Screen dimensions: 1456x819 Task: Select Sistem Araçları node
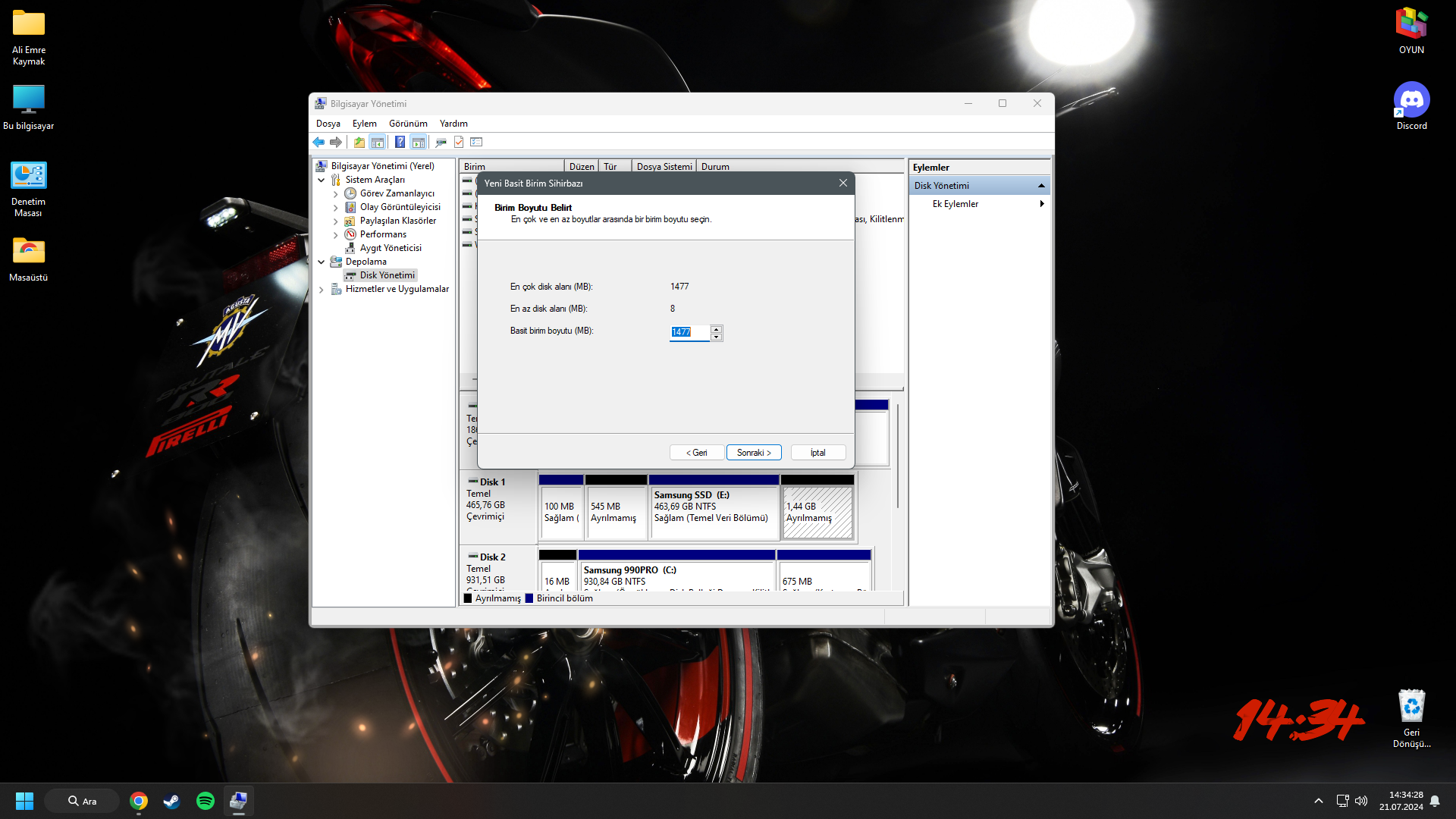pos(375,180)
